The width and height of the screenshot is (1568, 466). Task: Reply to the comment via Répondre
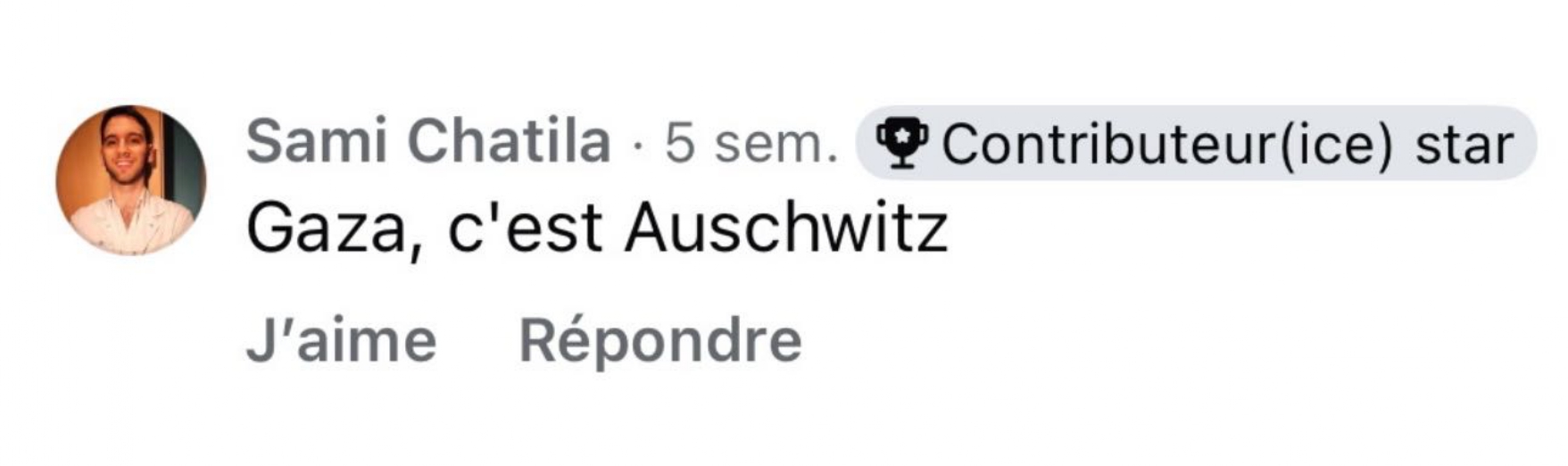(x=660, y=343)
